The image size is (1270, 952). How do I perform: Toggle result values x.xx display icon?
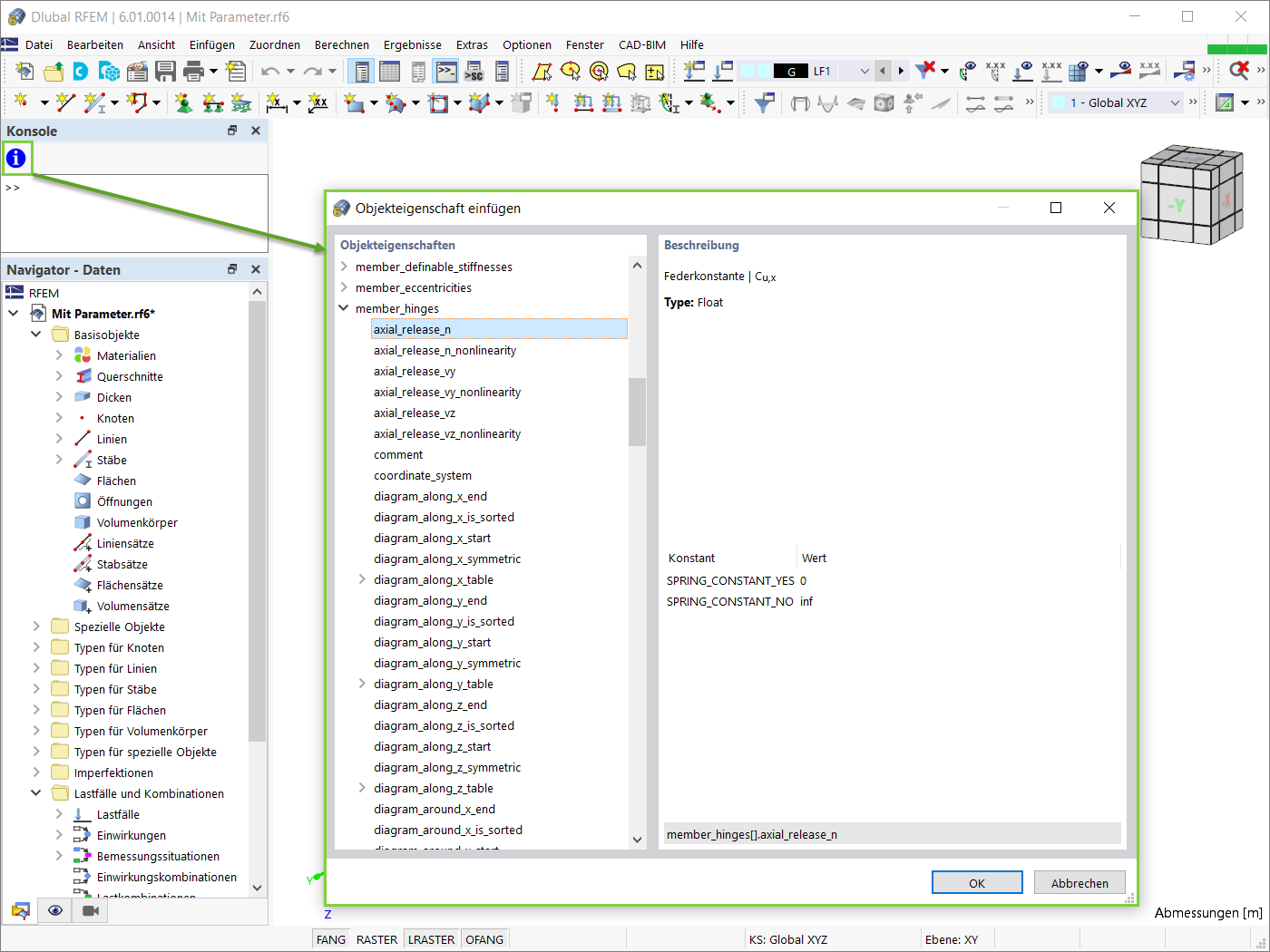coord(1150,71)
